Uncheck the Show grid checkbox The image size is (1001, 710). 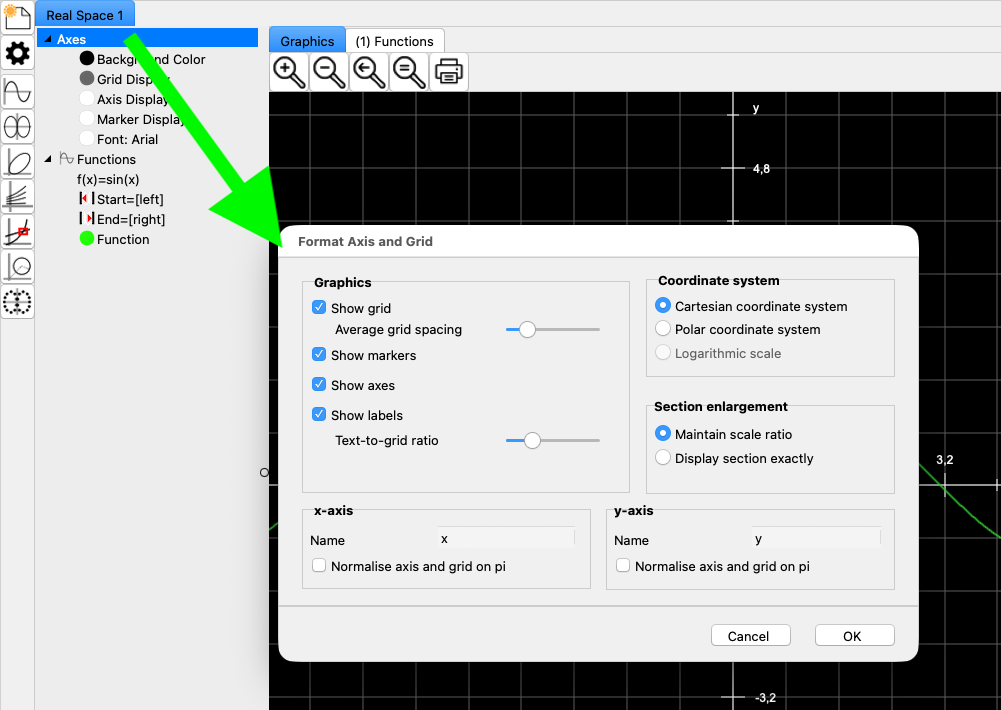(319, 308)
